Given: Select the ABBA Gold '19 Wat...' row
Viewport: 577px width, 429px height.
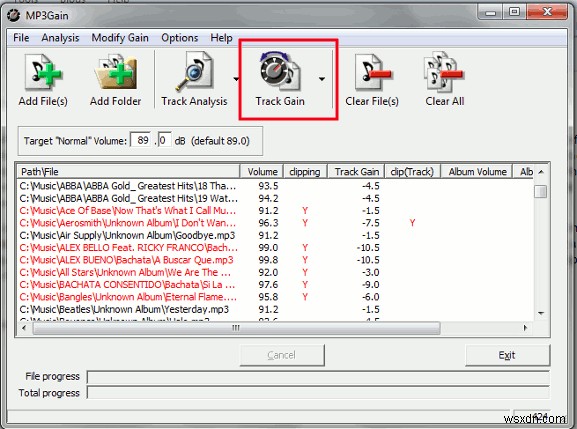Looking at the screenshot, I should [276, 198].
